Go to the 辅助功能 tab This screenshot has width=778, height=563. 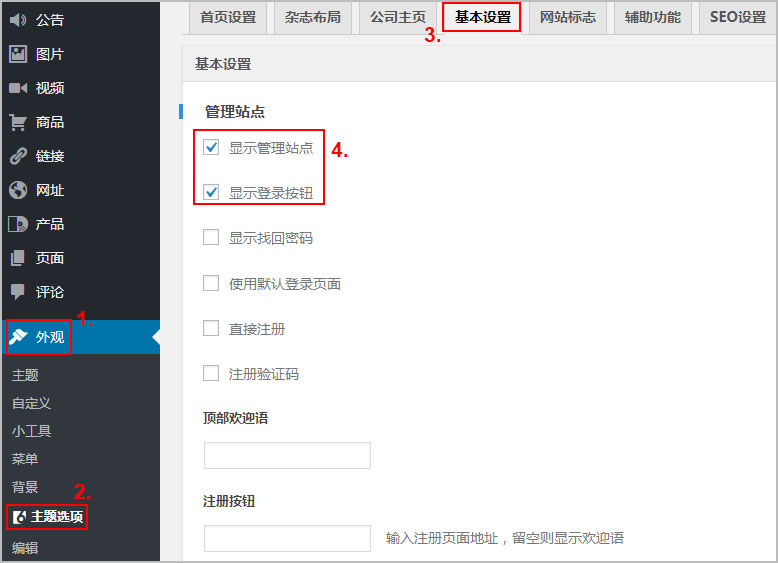[x=652, y=17]
